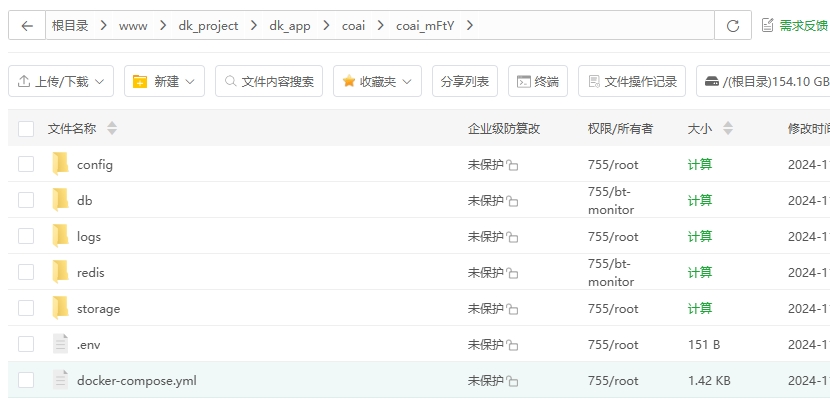Open the config folder icon
The image size is (830, 417).
pos(61,164)
